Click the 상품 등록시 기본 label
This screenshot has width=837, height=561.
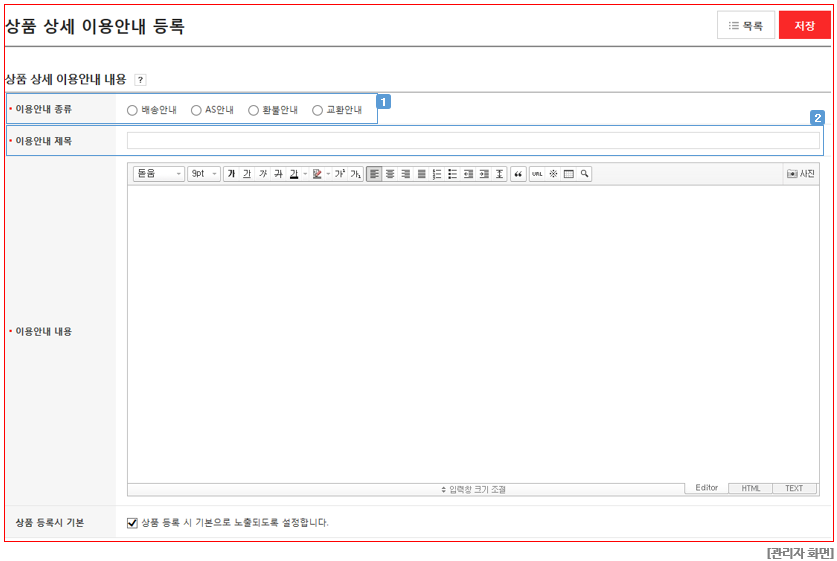50,523
